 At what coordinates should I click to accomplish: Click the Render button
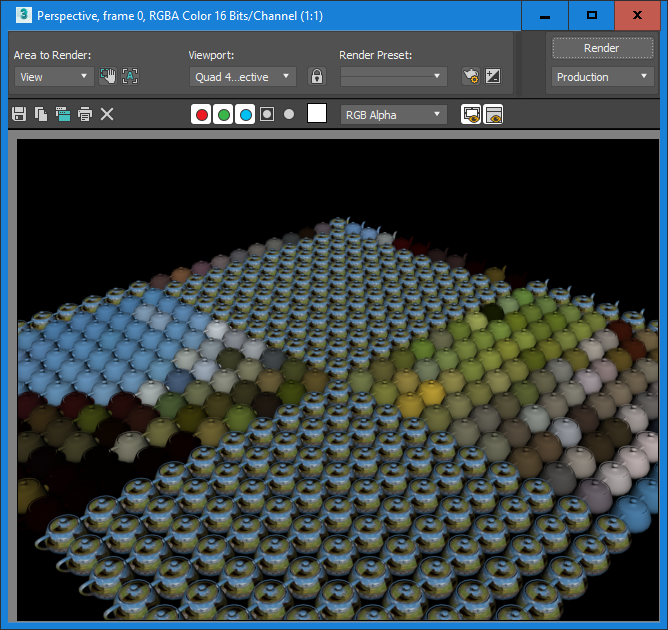[602, 48]
